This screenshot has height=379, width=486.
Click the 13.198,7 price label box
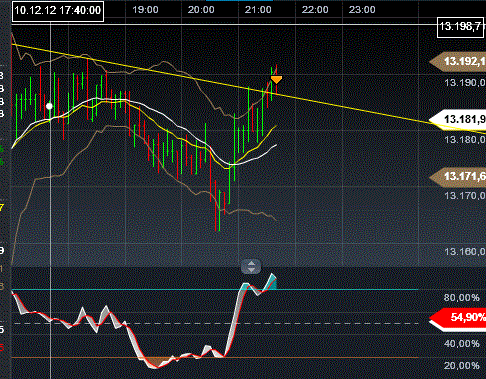461,26
